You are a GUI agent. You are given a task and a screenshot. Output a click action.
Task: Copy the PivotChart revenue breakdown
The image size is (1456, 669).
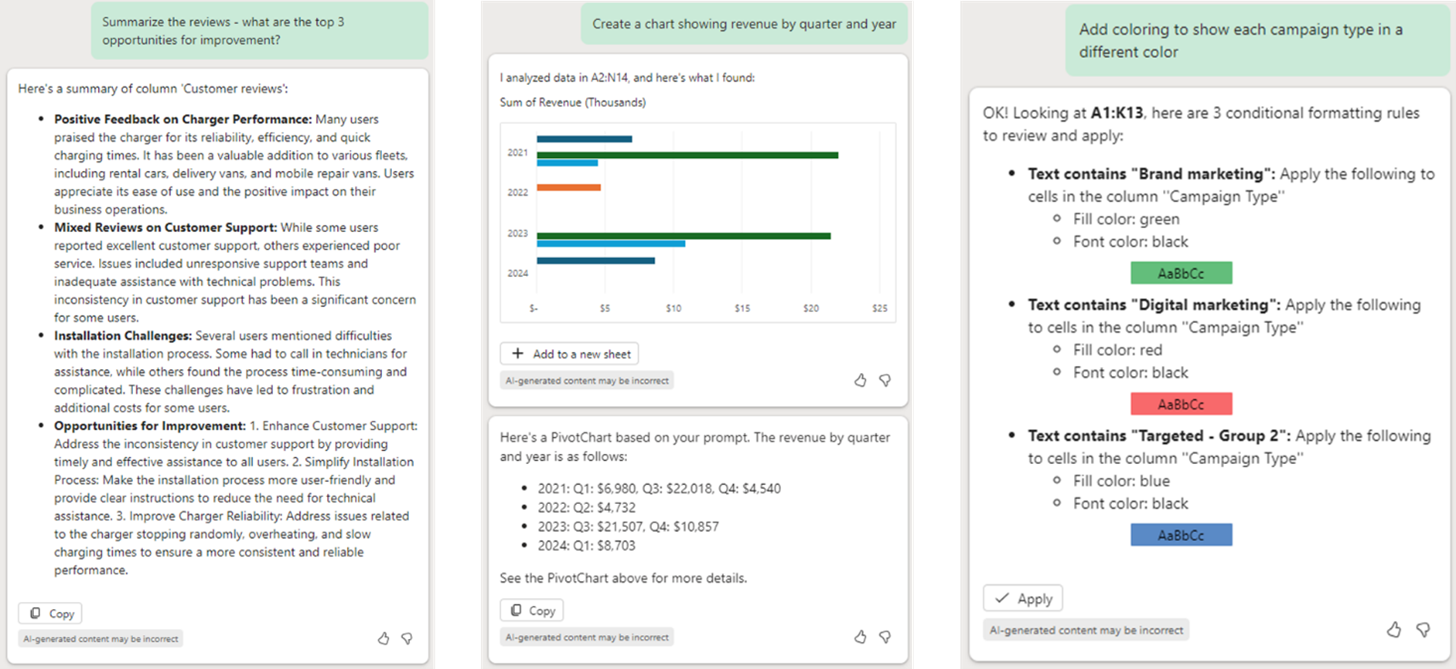pos(531,610)
